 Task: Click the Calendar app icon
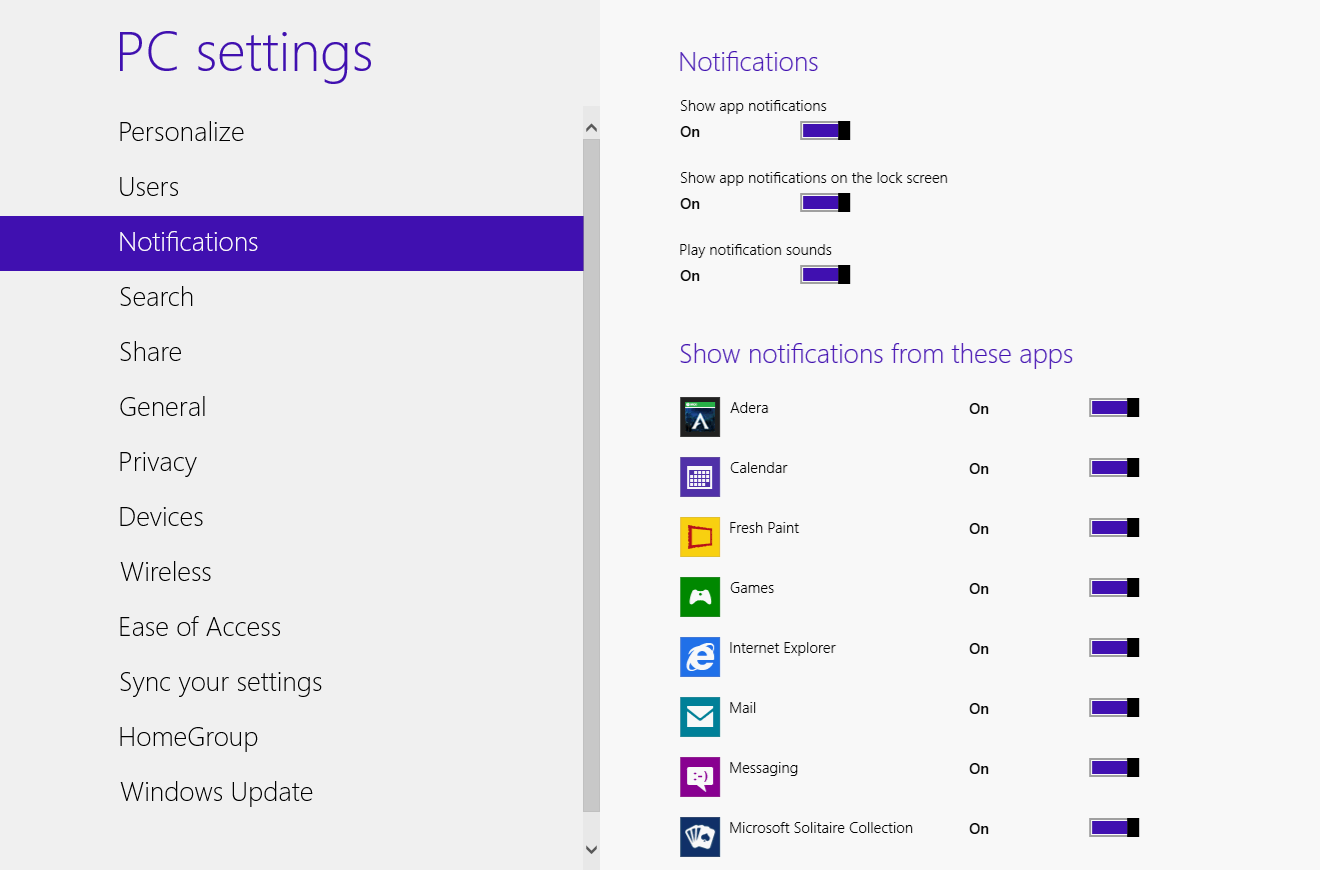700,477
